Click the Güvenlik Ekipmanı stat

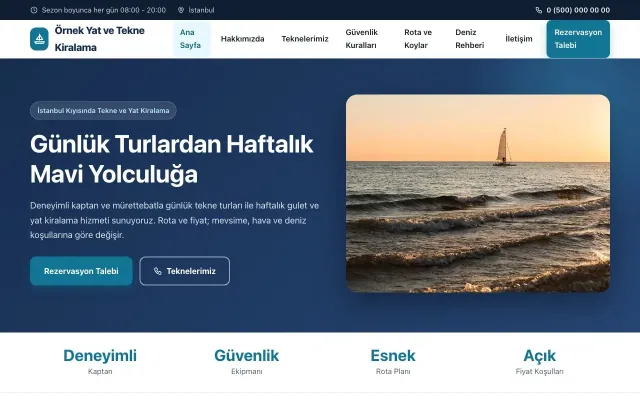tap(247, 361)
